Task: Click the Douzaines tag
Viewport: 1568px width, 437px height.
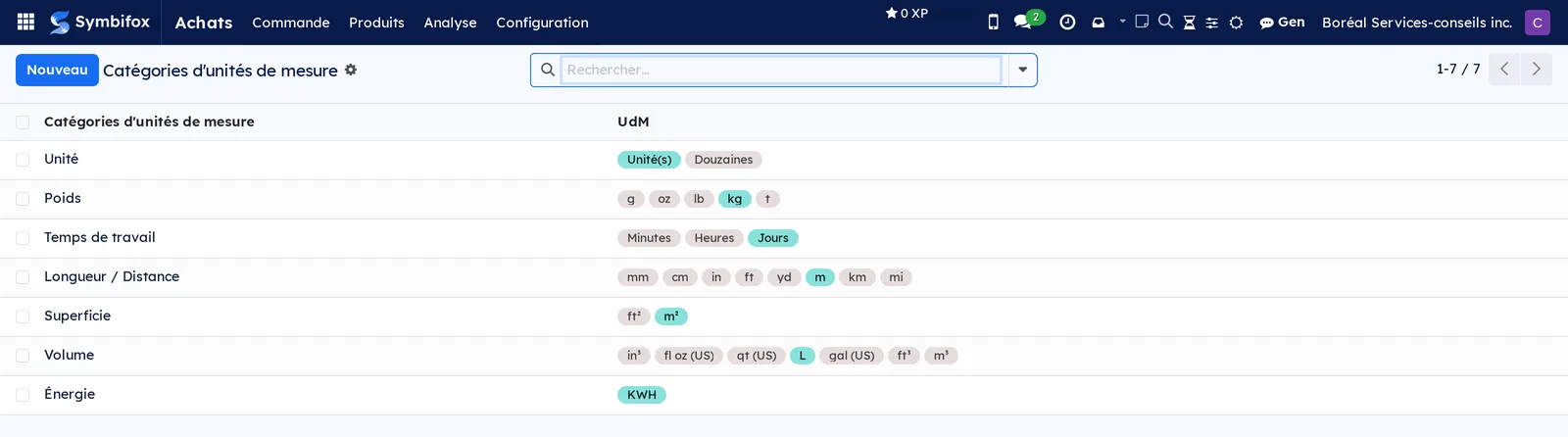Action: 723,160
